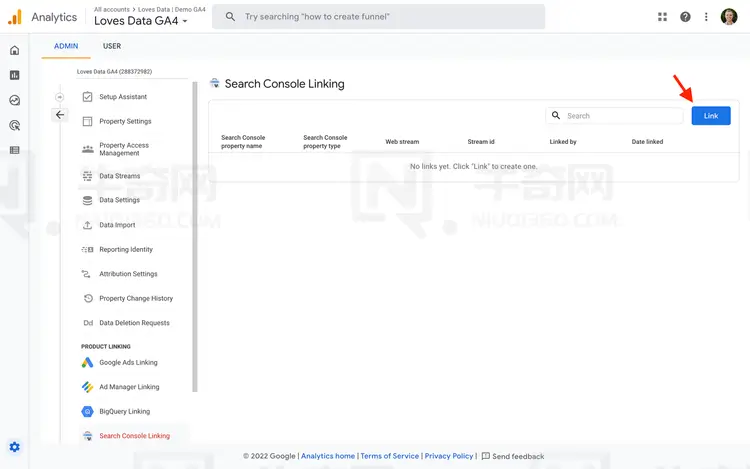Click the Data Streams icon
750x469 pixels.
(88, 176)
